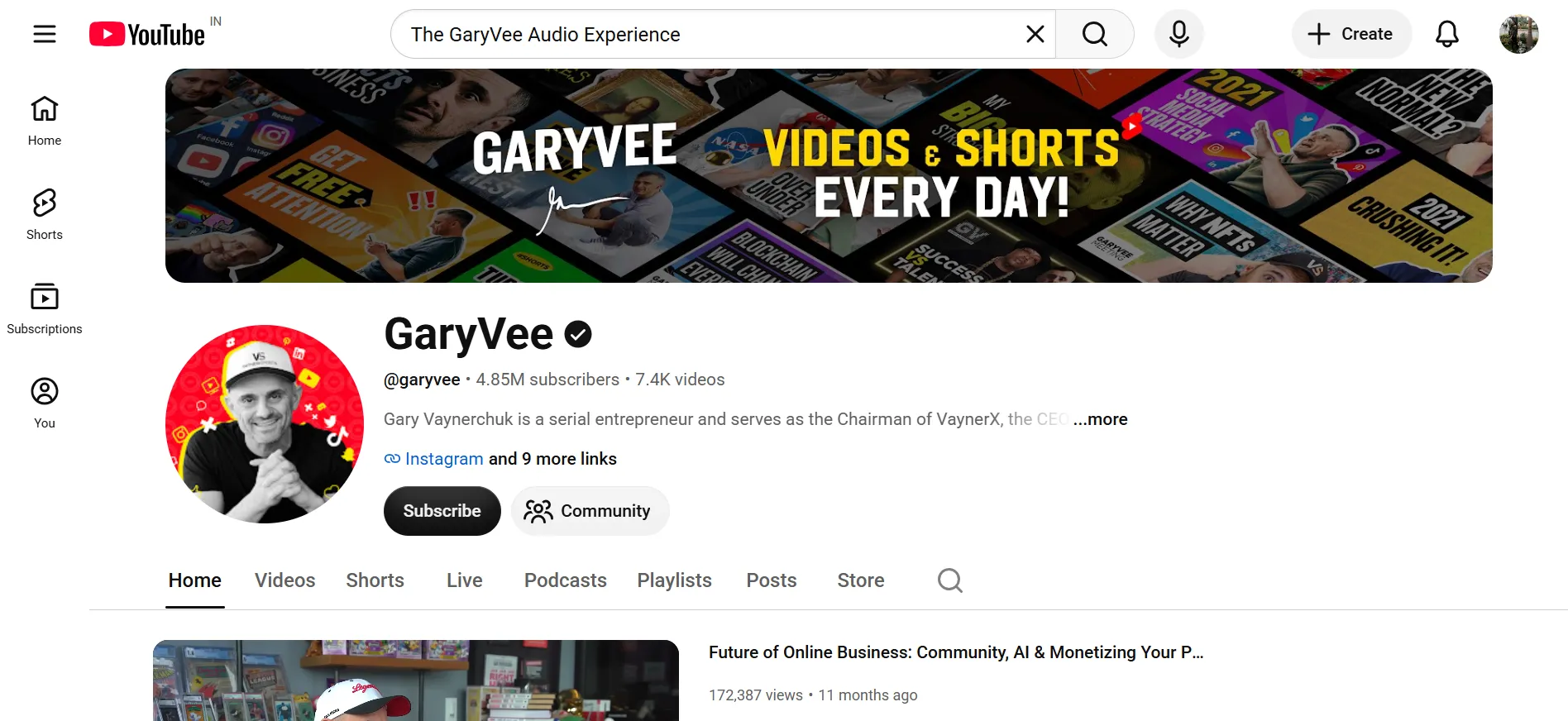The image size is (1568, 721).
Task: Switch to the Podcasts tab
Action: (x=566, y=580)
